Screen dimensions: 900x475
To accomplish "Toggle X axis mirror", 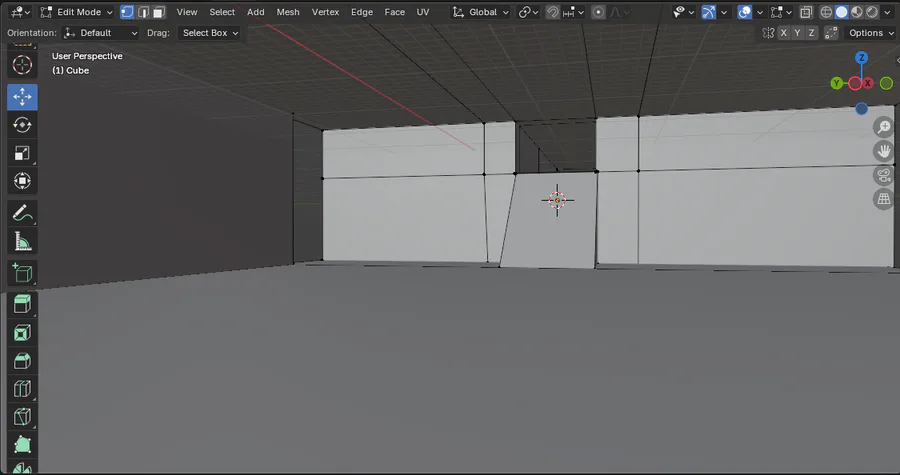I will click(783, 33).
